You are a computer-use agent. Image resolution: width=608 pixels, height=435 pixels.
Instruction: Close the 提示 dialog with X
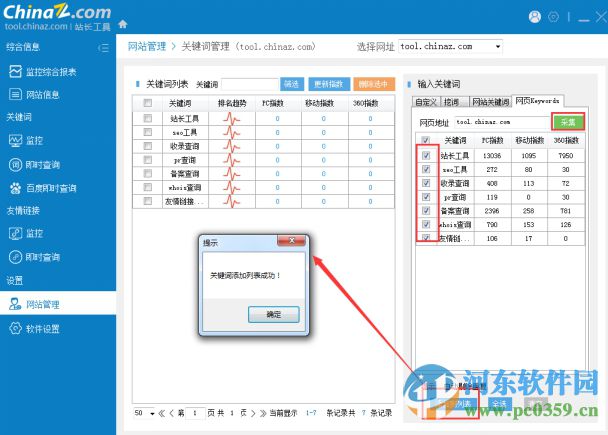[292, 241]
